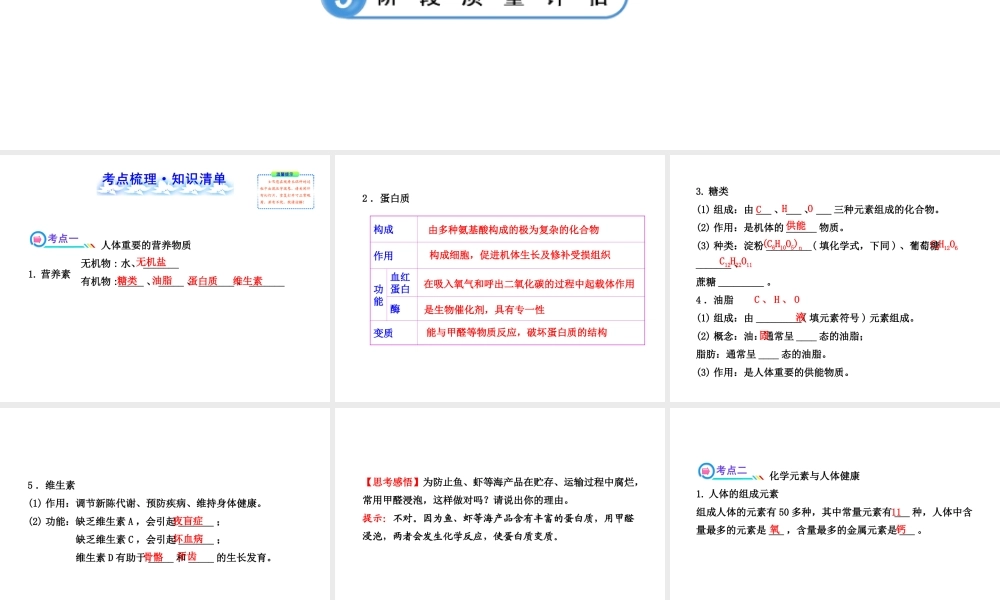
Task: Click the heading 4．油脂
Action: tap(715, 300)
